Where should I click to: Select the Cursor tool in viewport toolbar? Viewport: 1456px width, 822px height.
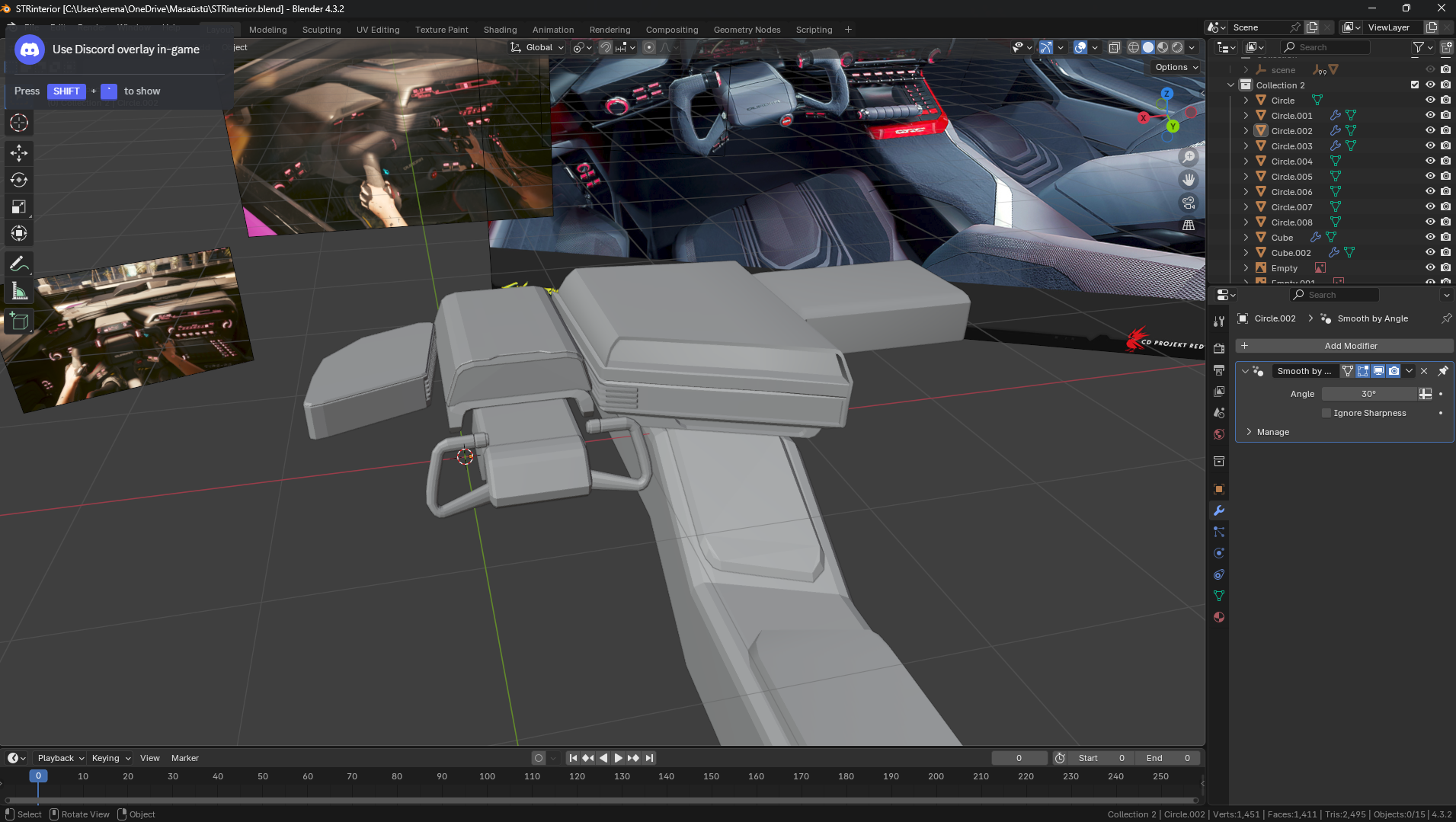click(x=19, y=123)
